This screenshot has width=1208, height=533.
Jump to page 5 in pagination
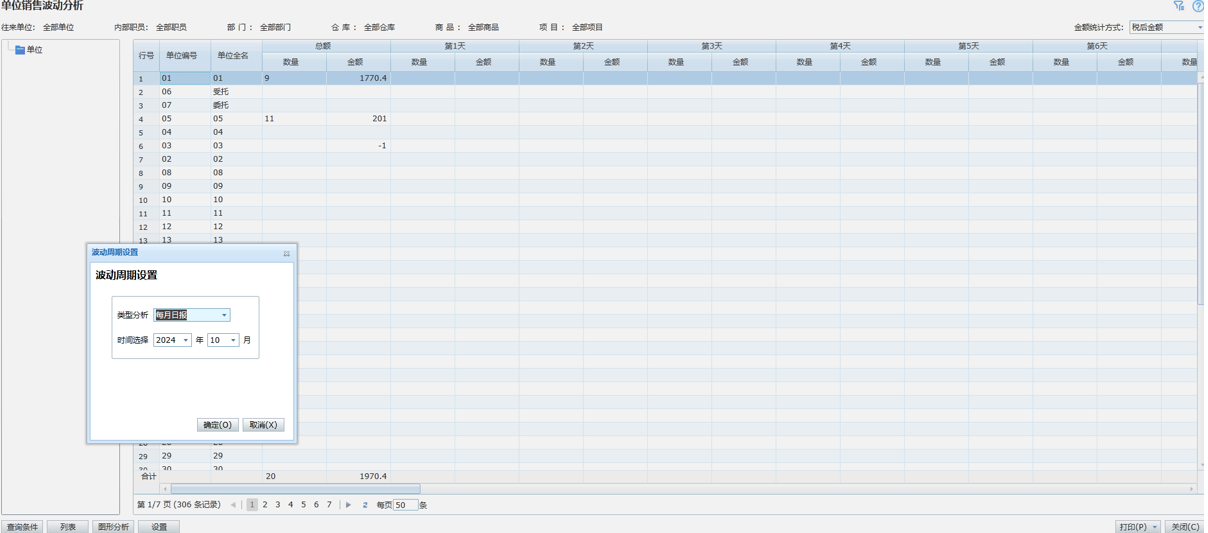(x=303, y=505)
